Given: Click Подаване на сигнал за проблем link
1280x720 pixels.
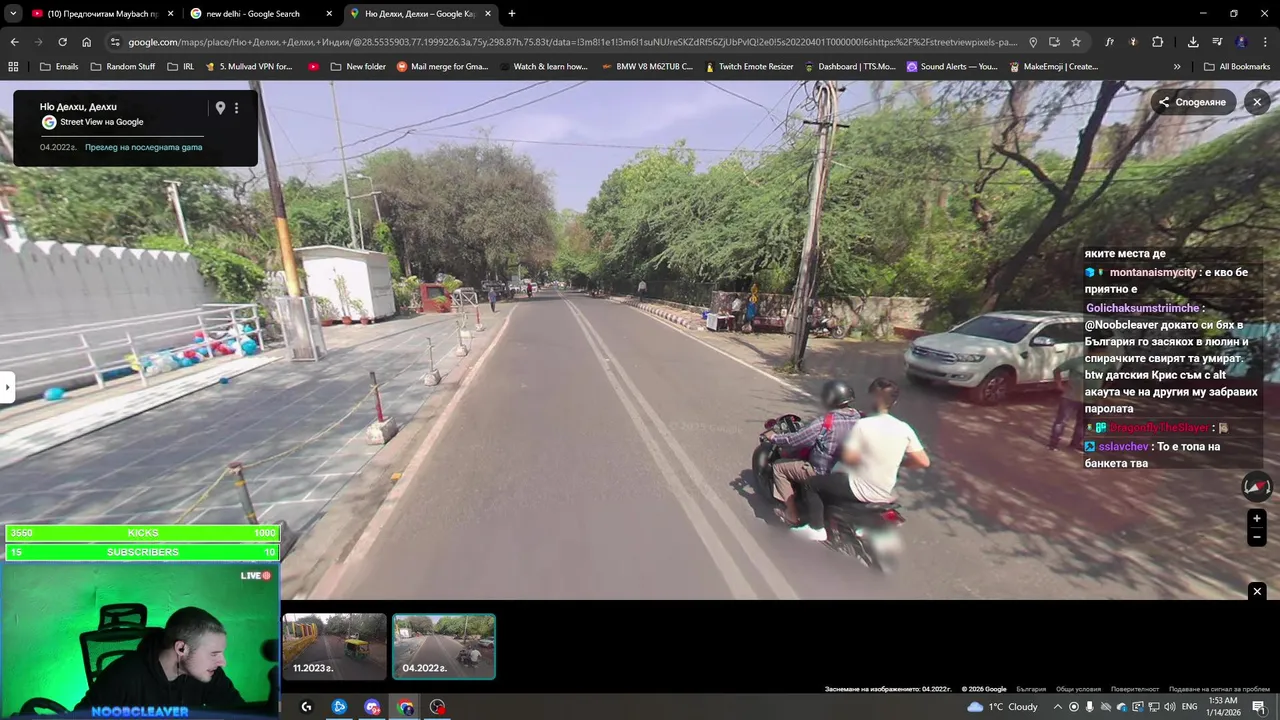Looking at the screenshot, I should [1219, 689].
